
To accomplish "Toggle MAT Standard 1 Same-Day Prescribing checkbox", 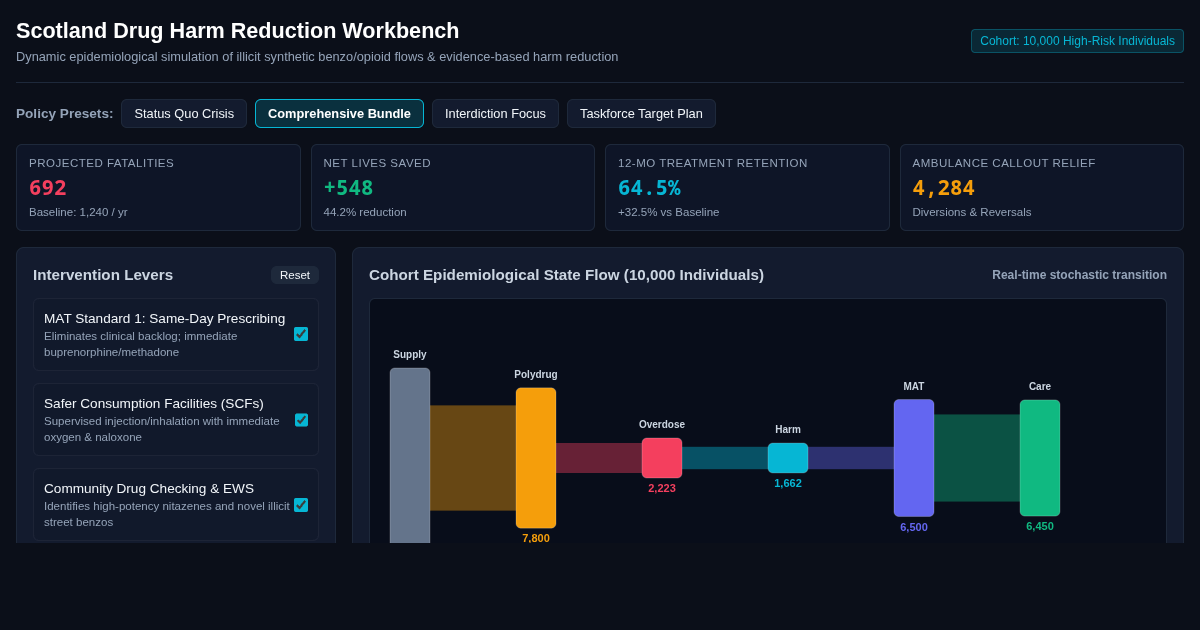I will point(301,334).
